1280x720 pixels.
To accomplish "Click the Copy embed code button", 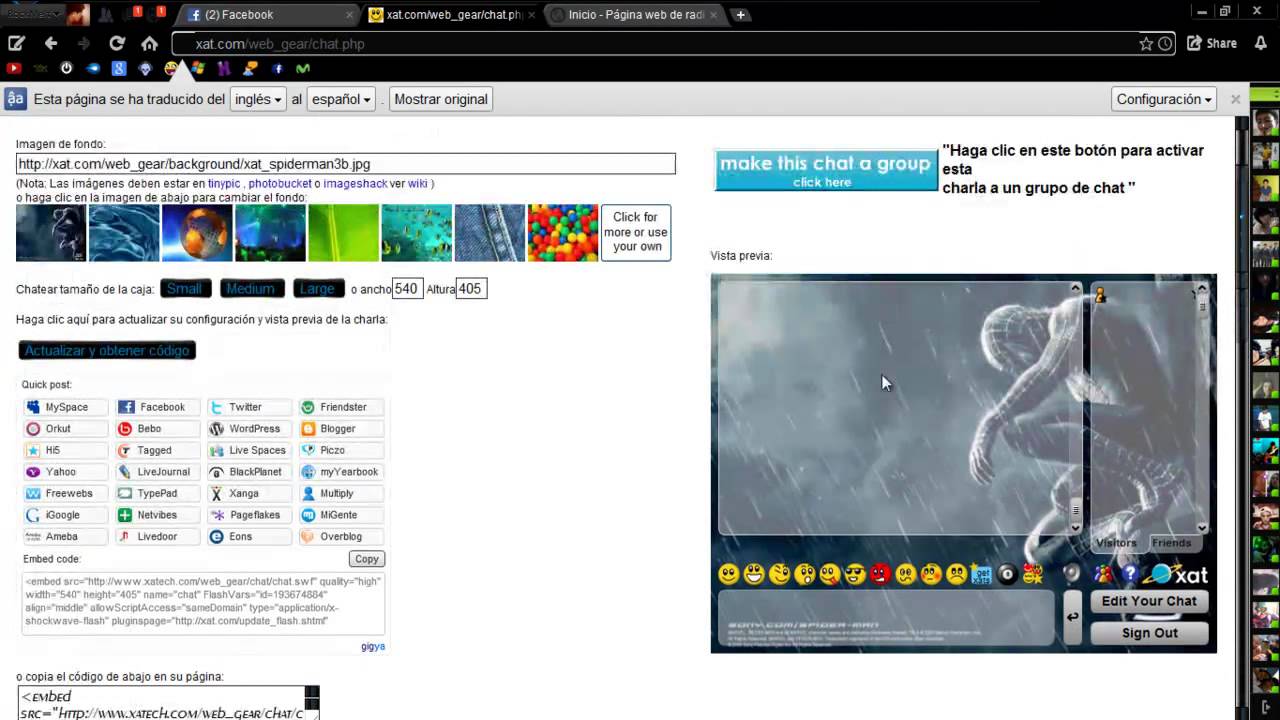I will click(x=366, y=559).
